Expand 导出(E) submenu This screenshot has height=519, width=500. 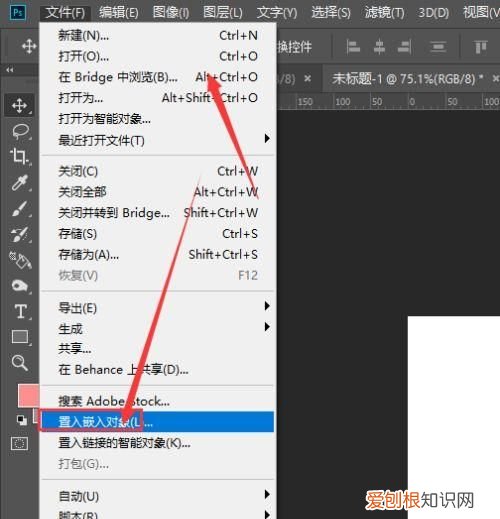158,308
